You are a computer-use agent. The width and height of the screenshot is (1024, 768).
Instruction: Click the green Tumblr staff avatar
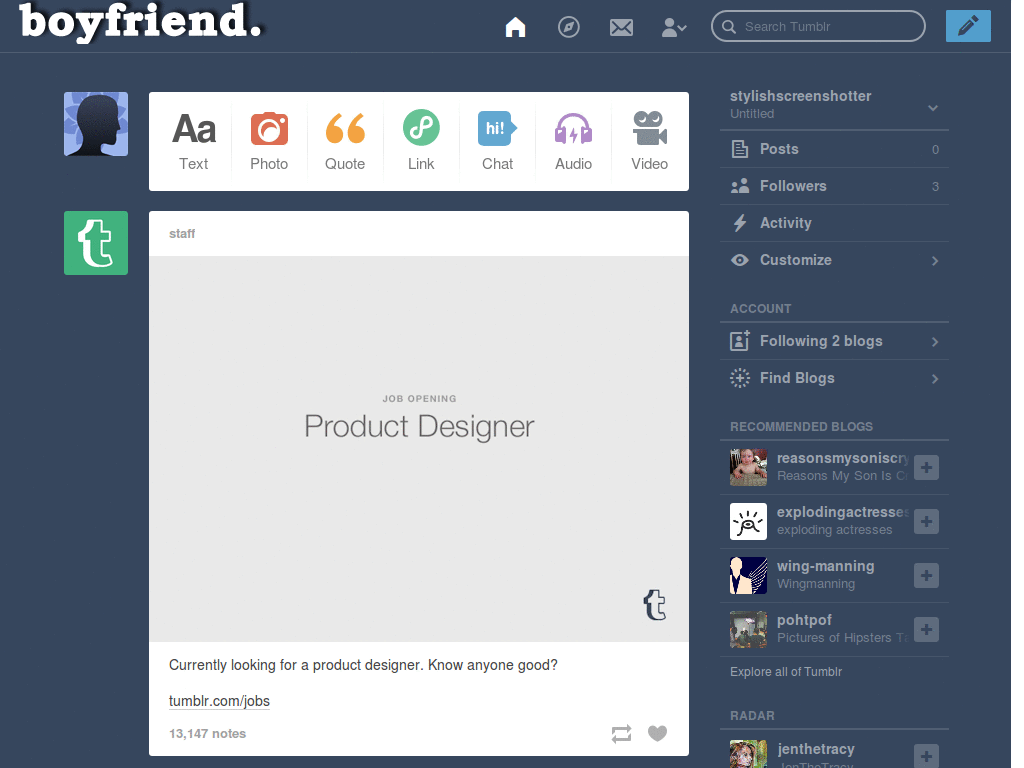[x=96, y=243]
